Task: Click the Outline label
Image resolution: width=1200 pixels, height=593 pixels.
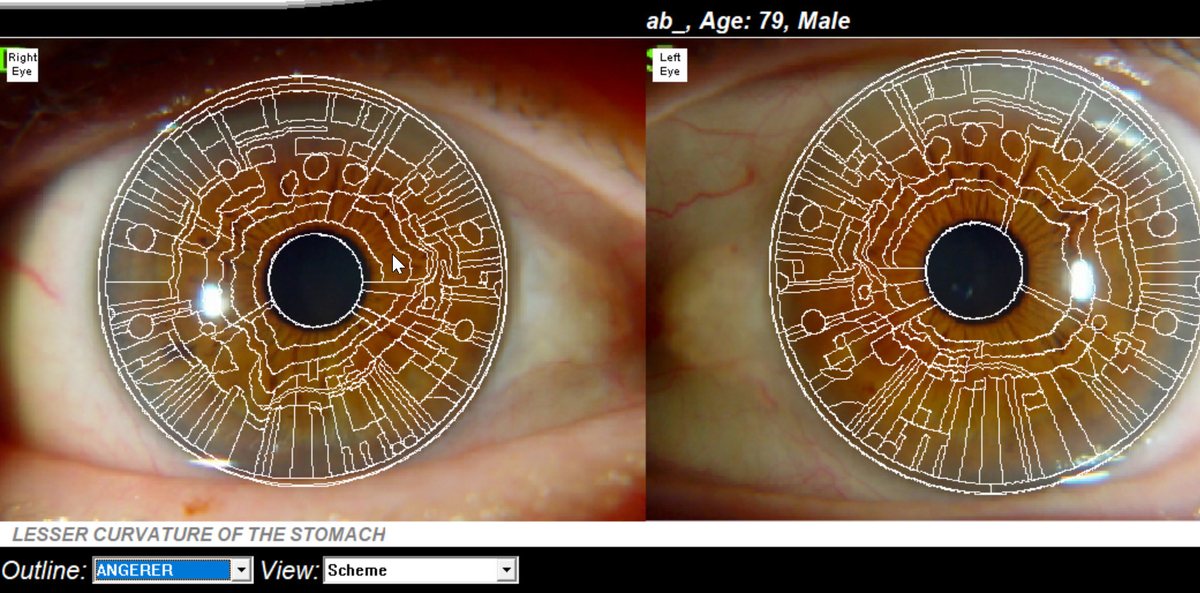Action: point(43,570)
